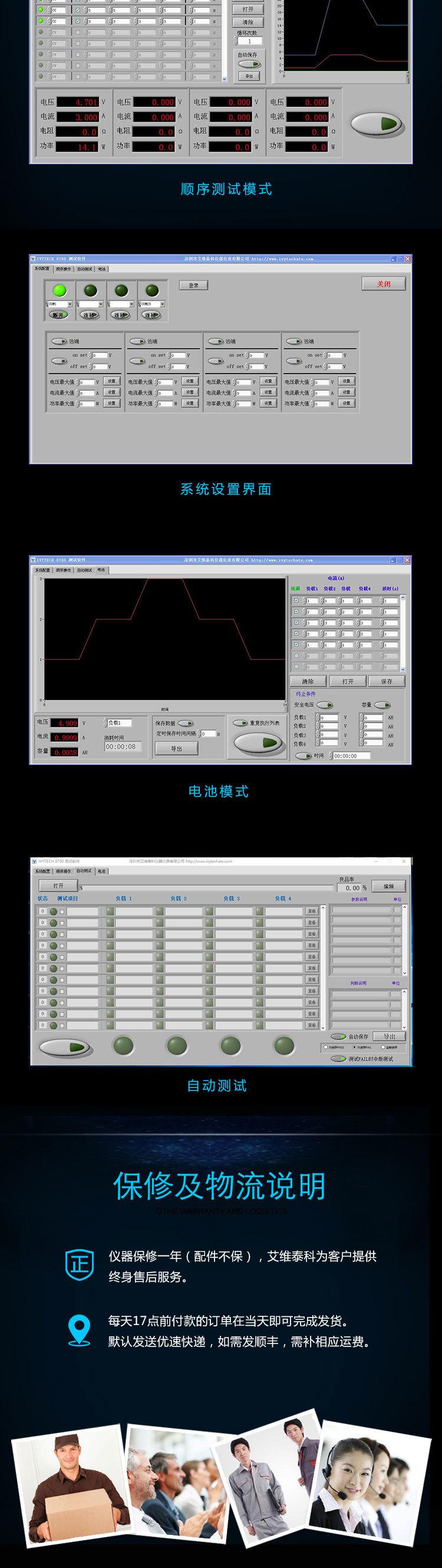442x1568 pixels.
Task: Switch to 顺序操作 tab in system settings window
Action: (x=63, y=268)
